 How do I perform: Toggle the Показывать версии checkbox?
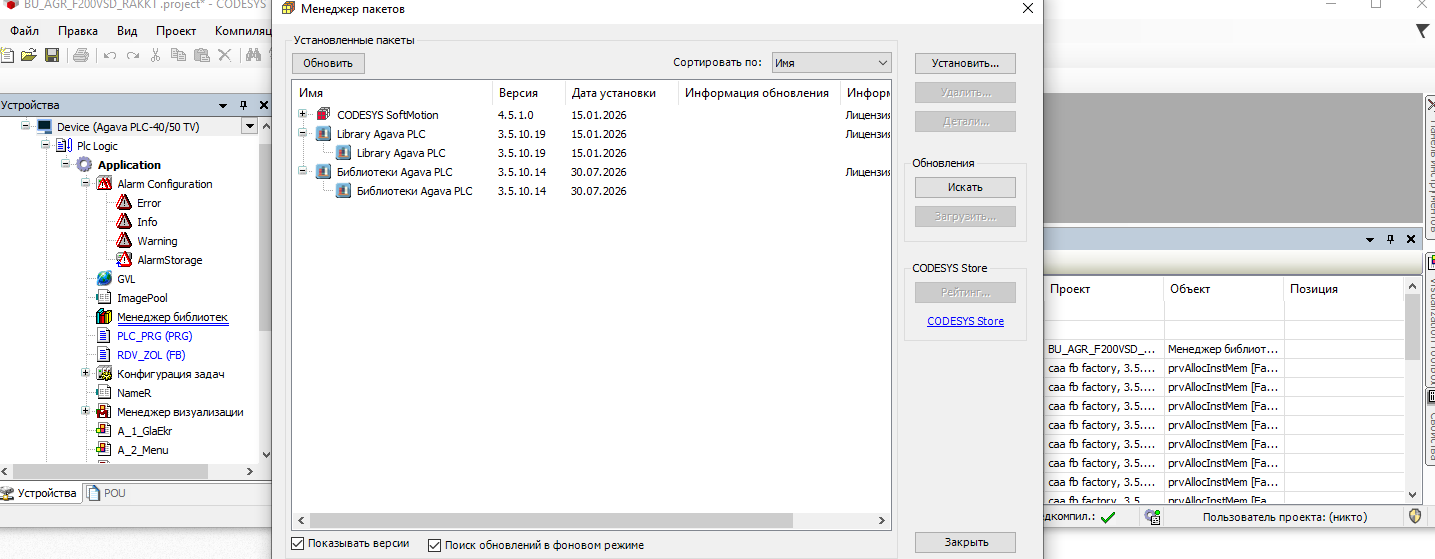(x=297, y=543)
